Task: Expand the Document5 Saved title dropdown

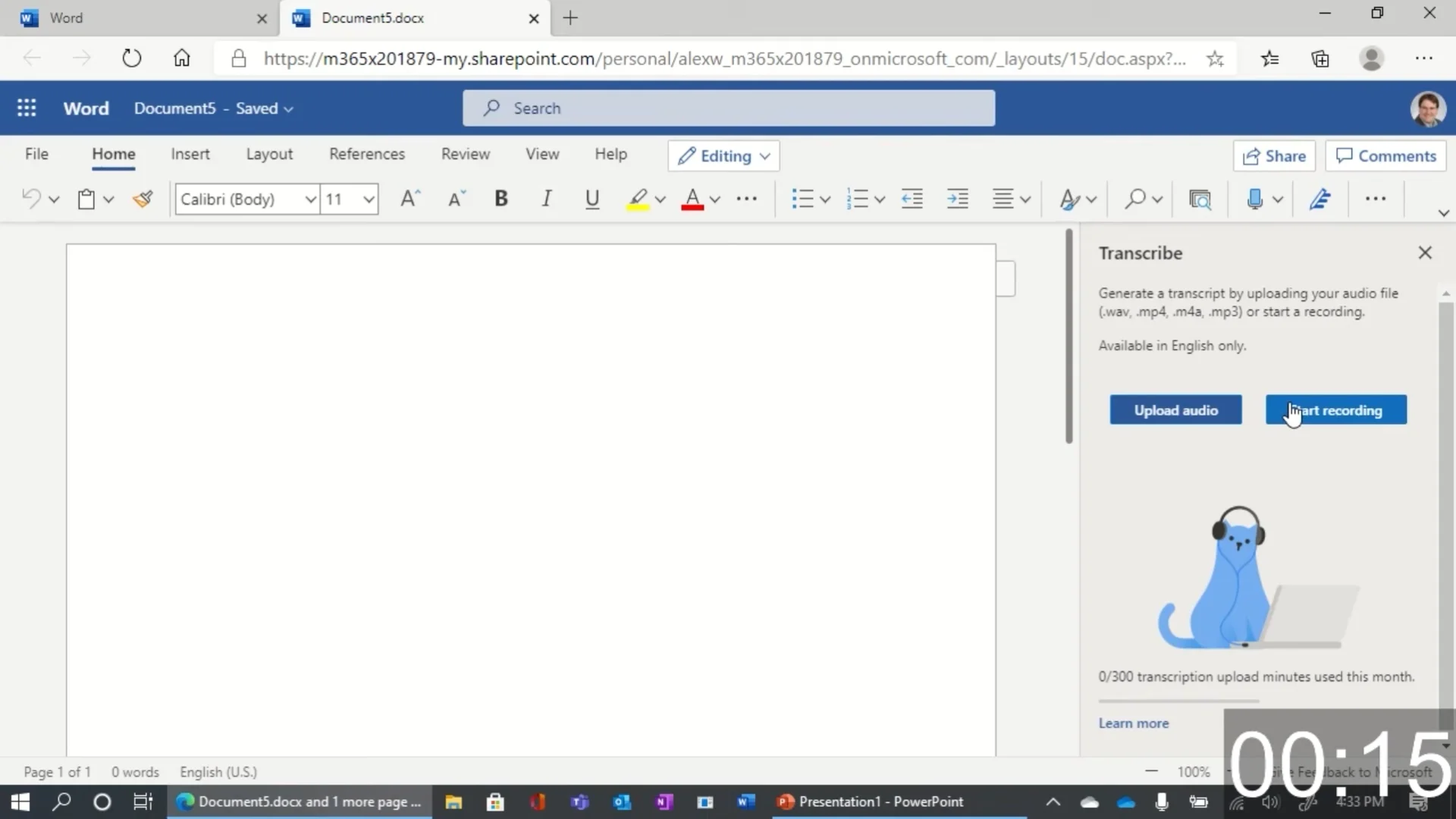Action: pyautogui.click(x=213, y=108)
